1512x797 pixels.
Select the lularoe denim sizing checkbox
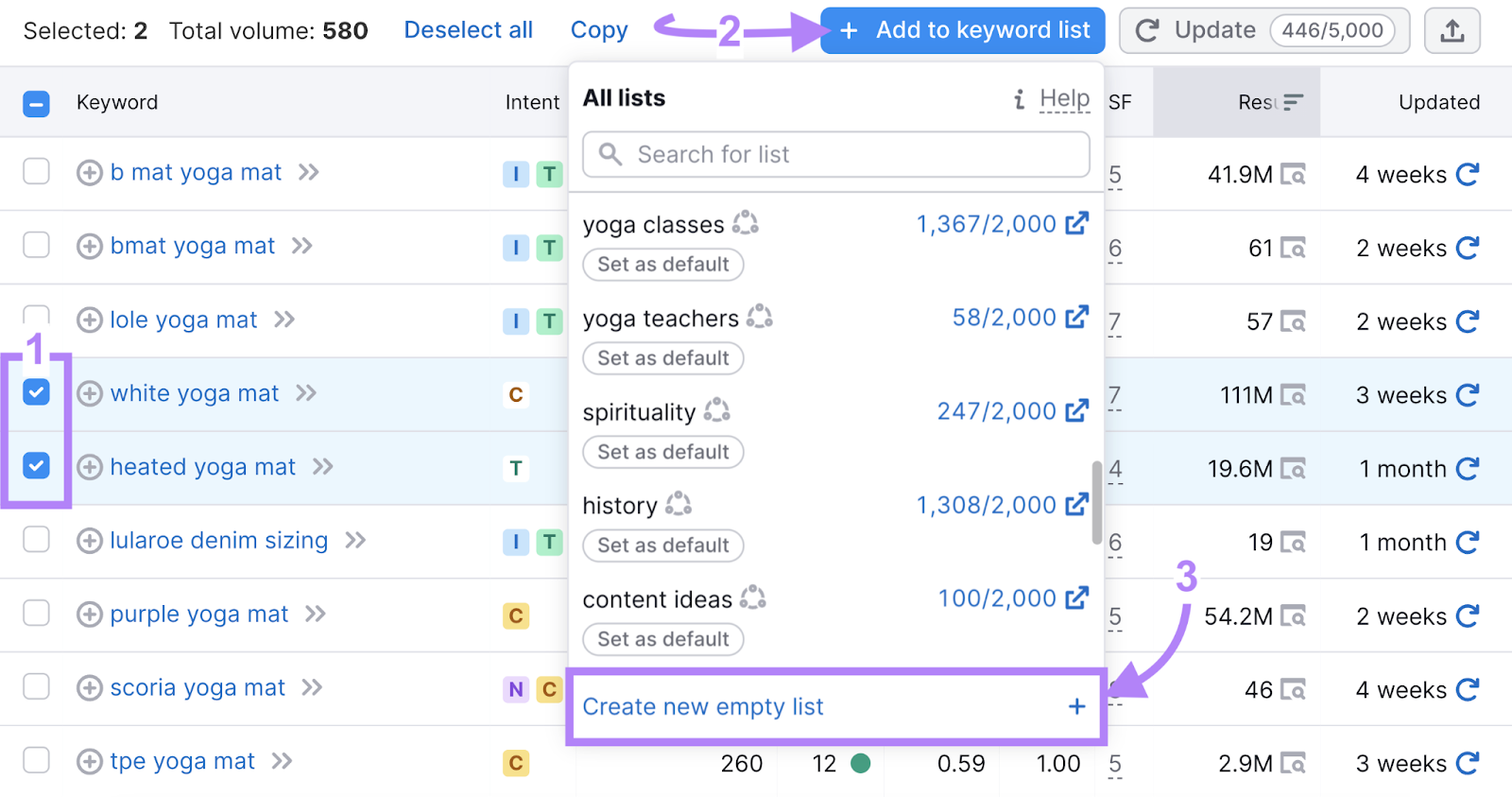coord(36,539)
